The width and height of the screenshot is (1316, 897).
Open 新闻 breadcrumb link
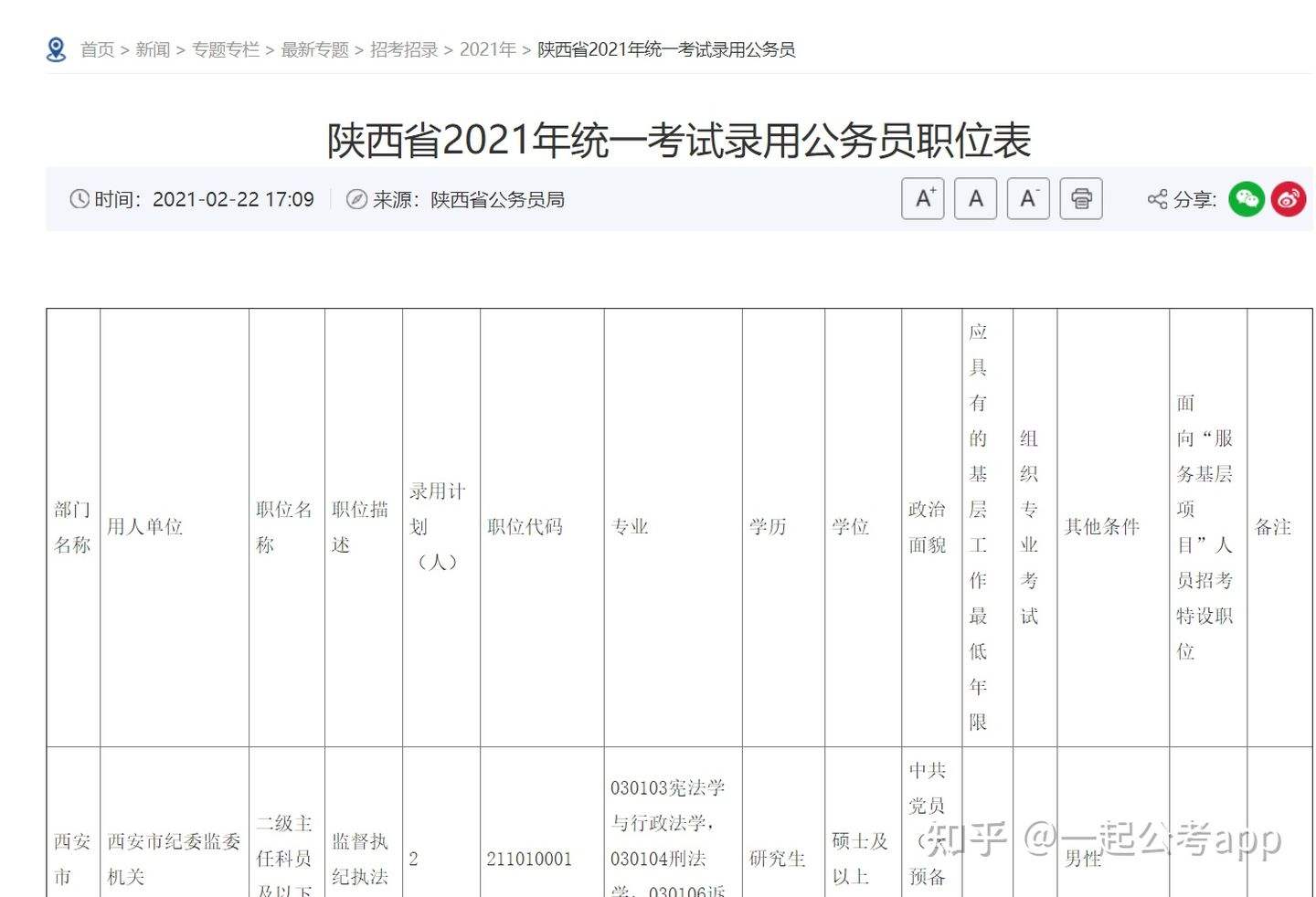153,49
